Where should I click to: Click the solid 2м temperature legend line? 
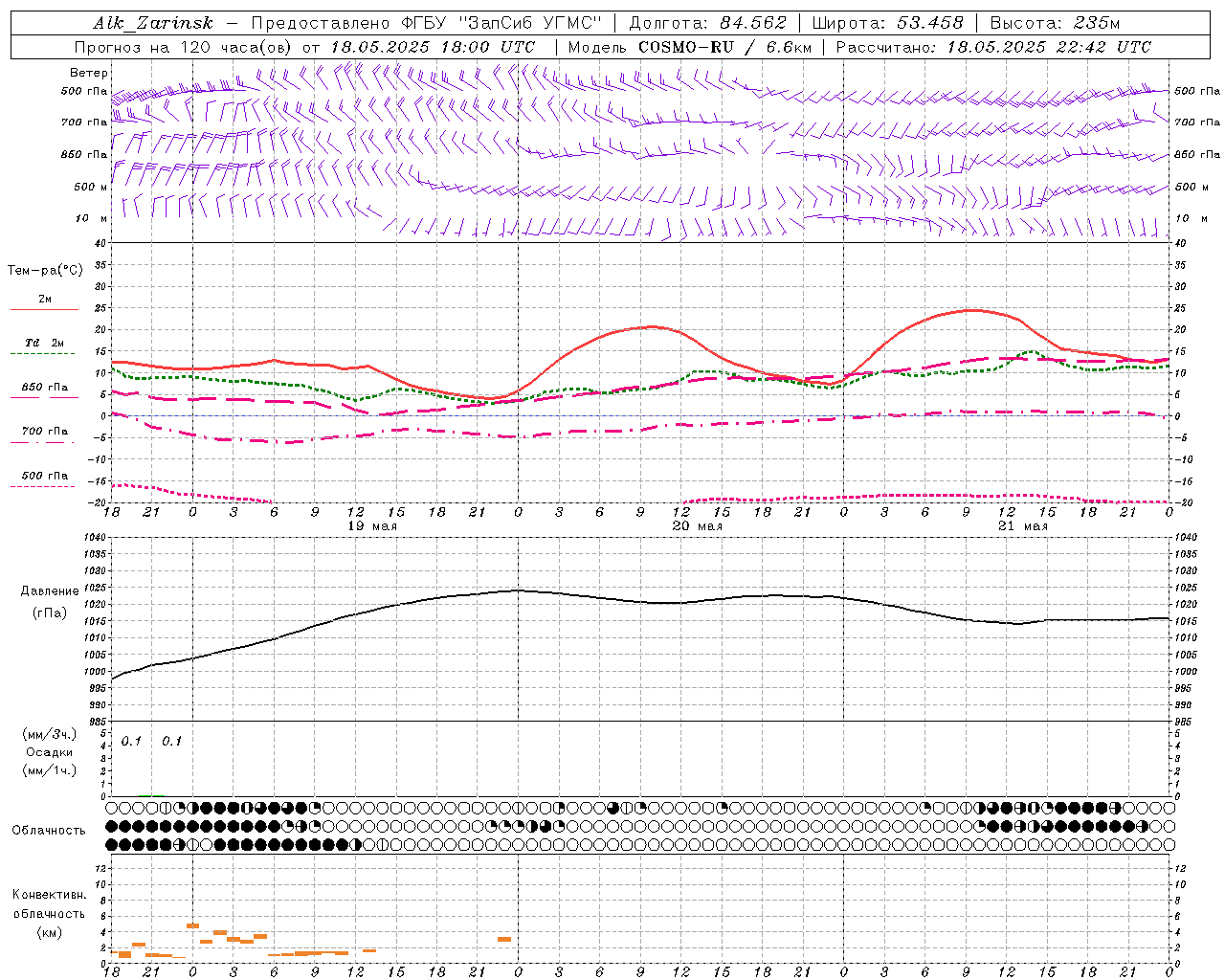pyautogui.click(x=44, y=309)
